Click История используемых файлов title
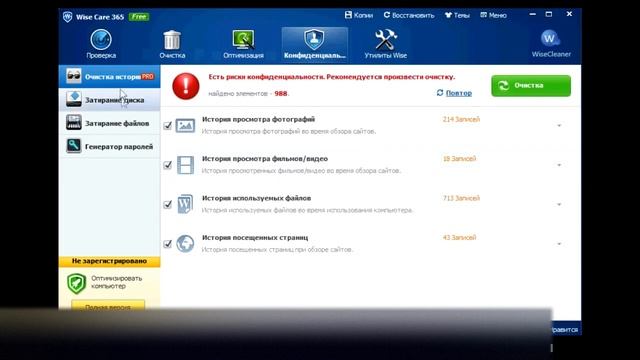This screenshot has width=640, height=360. (256, 198)
